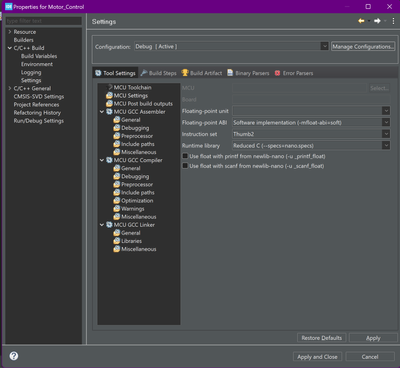Collapse the C/C++ Build category
The width and height of the screenshot is (400, 368).
click(10, 48)
